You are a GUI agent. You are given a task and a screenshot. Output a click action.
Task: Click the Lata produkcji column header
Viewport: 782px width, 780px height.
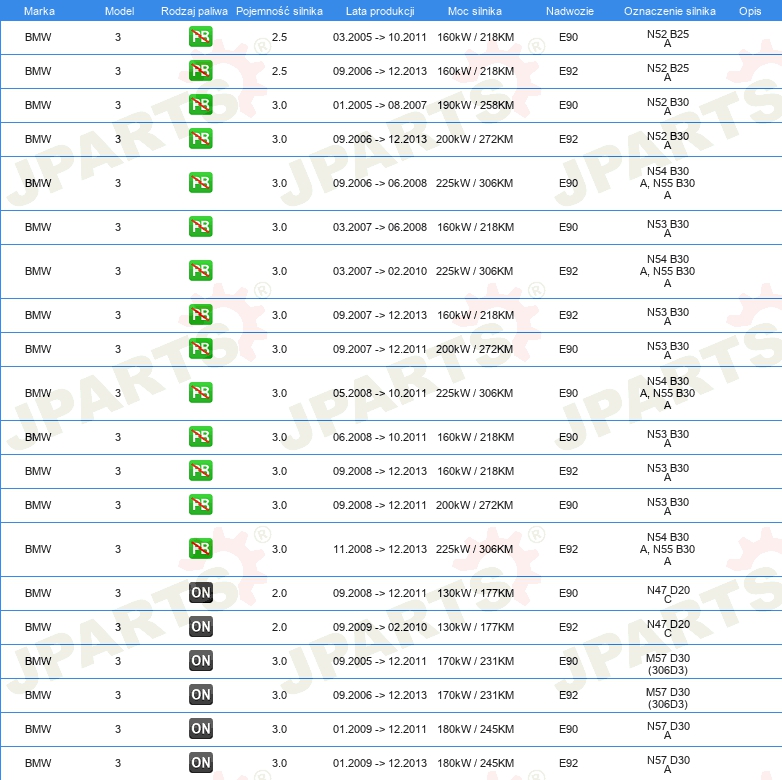pos(379,10)
